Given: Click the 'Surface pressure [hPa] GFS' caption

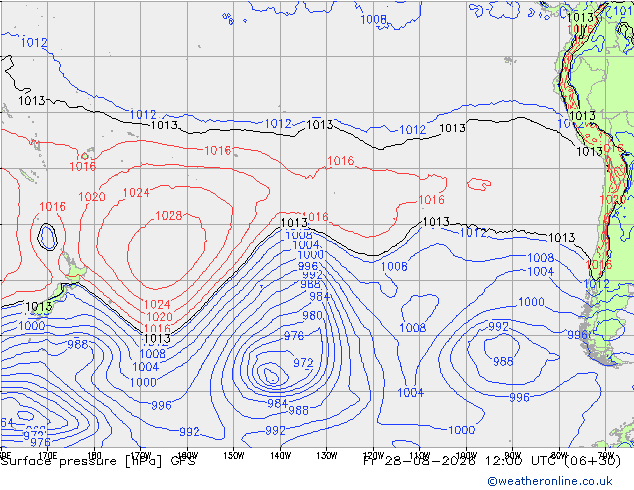Looking at the screenshot, I should [x=98, y=462].
